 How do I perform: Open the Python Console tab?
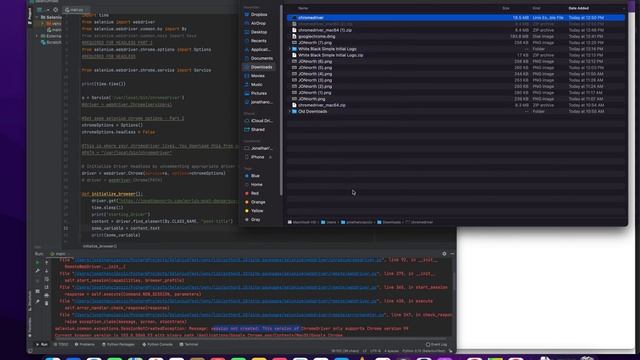point(158,344)
